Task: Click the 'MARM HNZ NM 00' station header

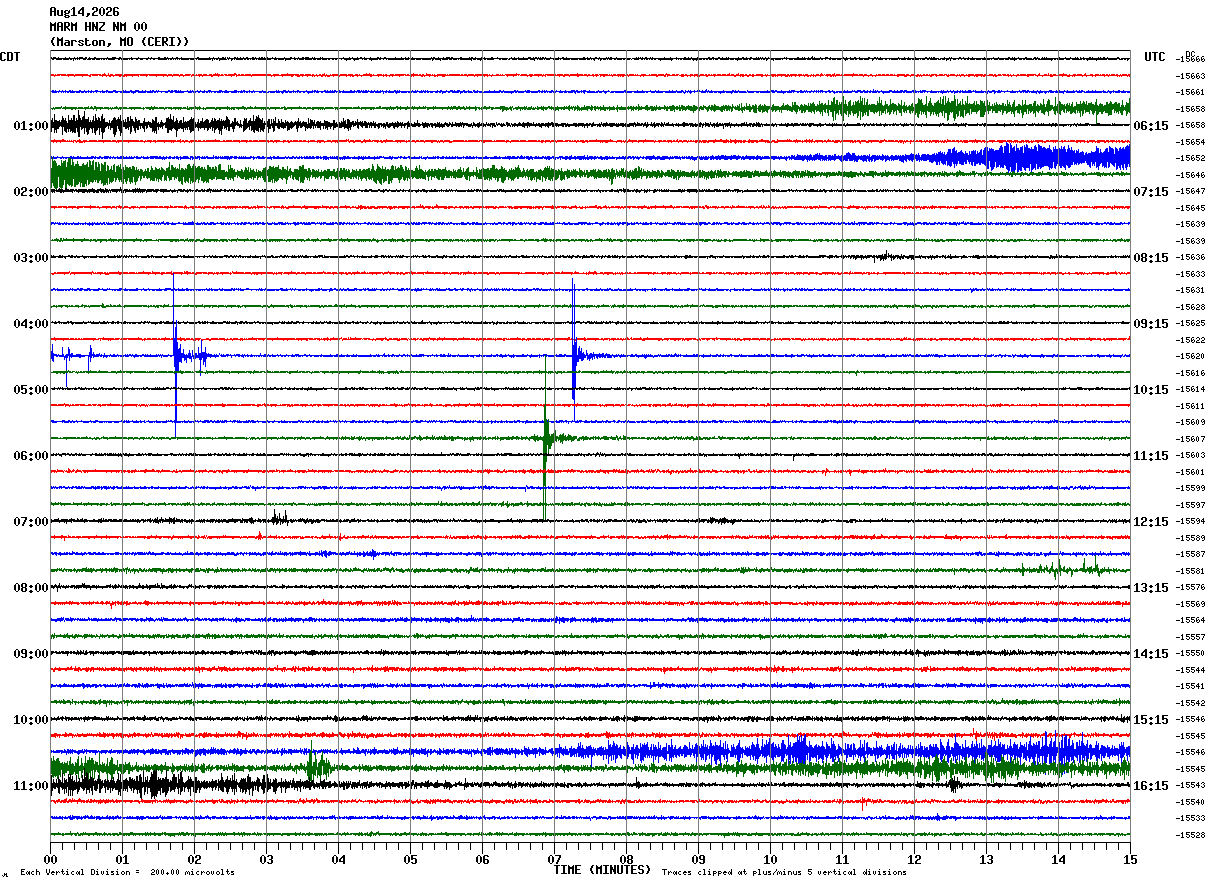Action: [x=98, y=27]
